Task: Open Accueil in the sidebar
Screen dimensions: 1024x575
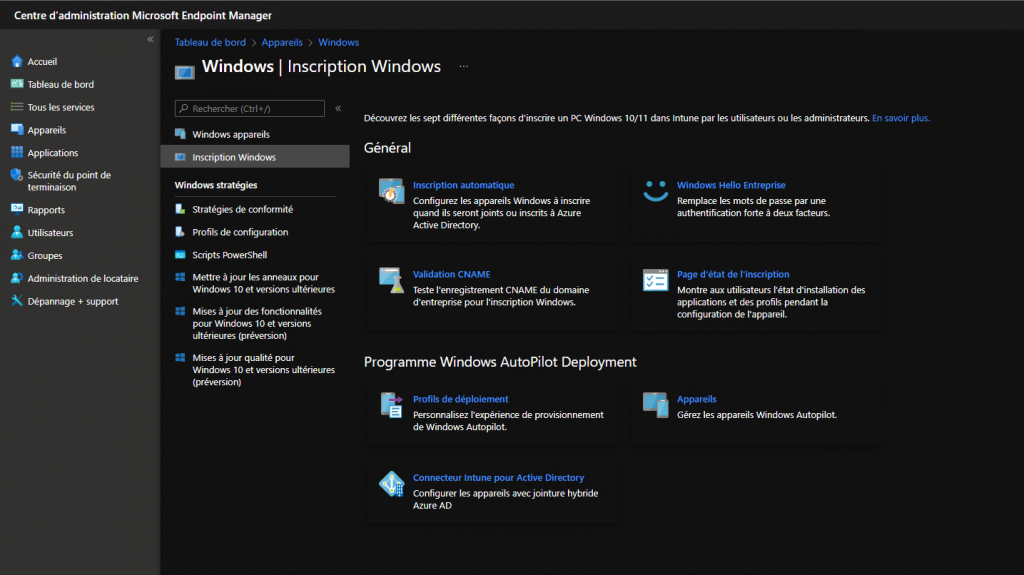Action: (x=42, y=61)
